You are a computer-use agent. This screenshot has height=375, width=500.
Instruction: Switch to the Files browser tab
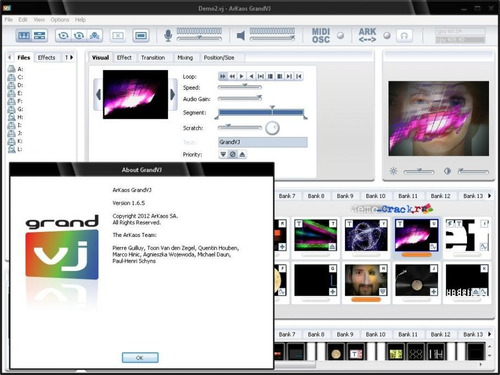[24, 58]
